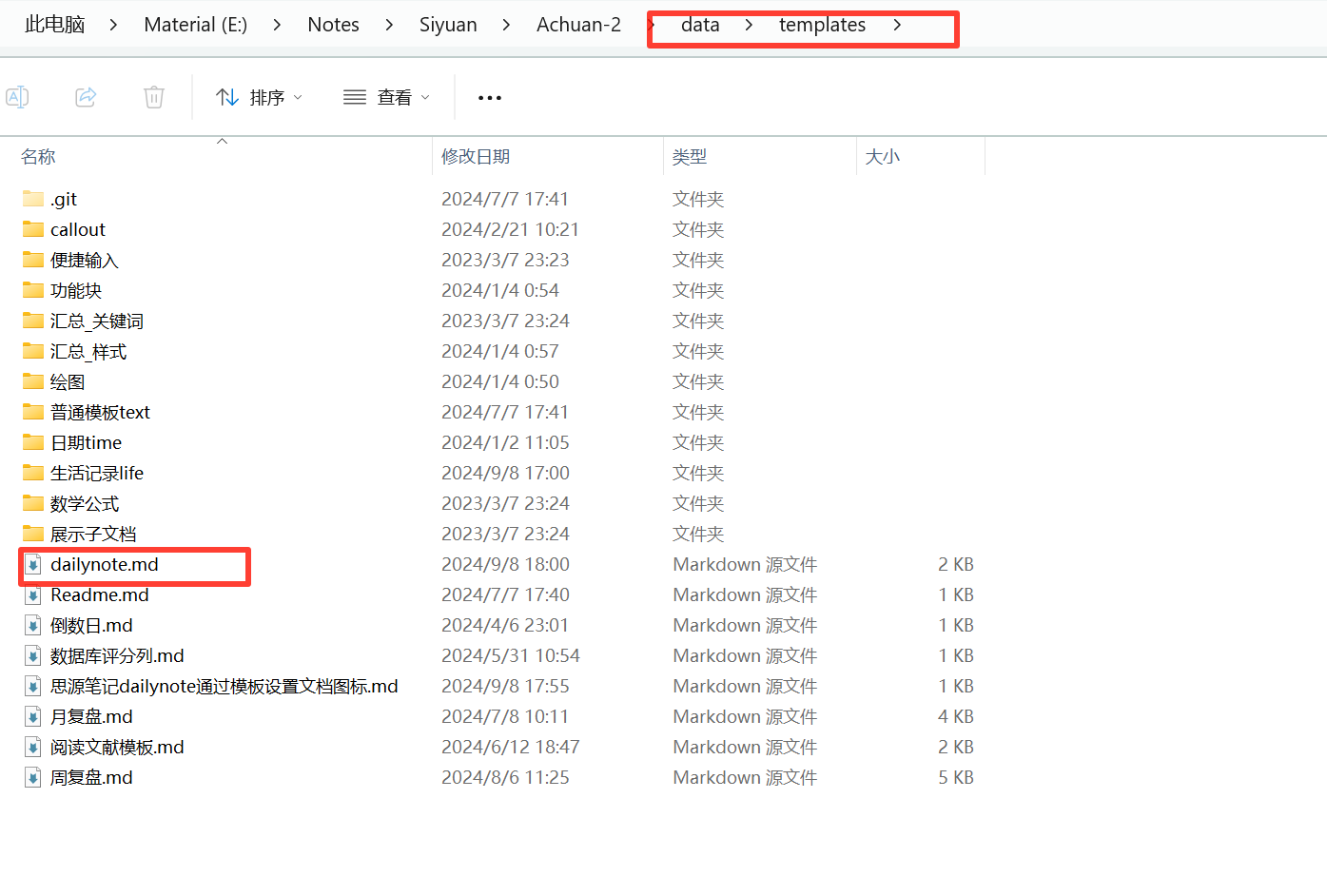The image size is (1327, 896).
Task: Click the Rename toolbar icon
Action: (17, 97)
